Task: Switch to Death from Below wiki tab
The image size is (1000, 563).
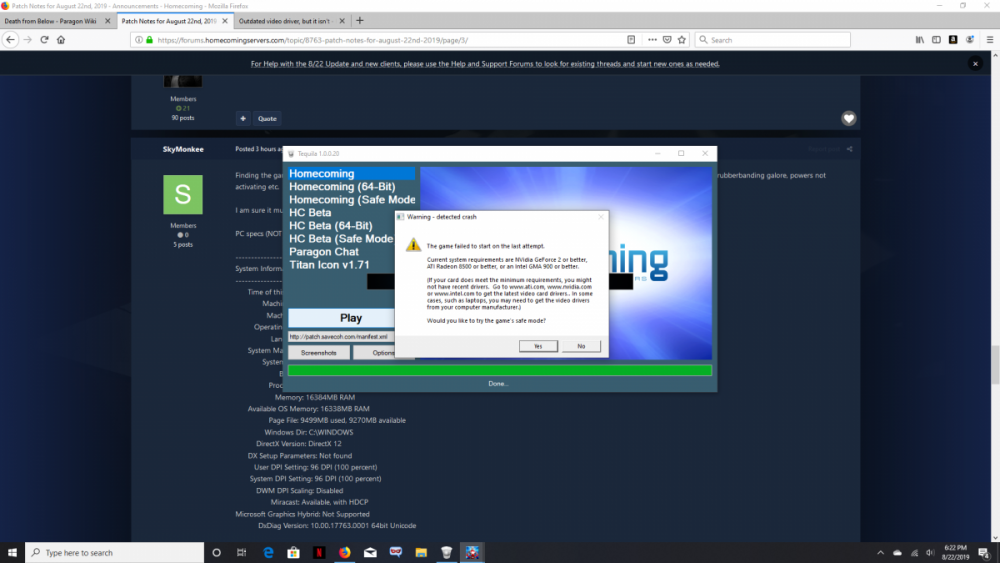Action: tap(56, 21)
